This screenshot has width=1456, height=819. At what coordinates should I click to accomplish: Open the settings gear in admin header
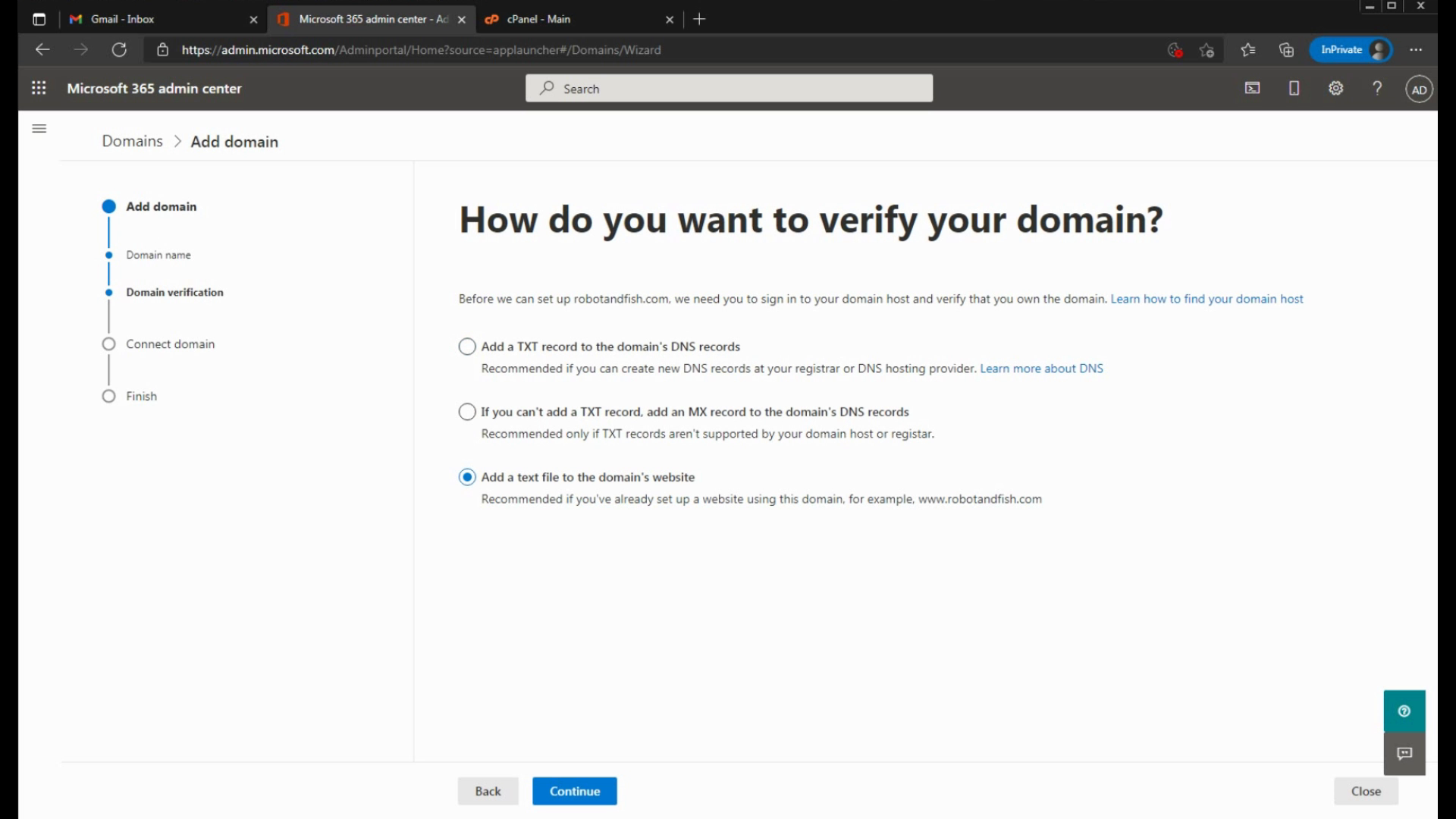point(1335,88)
